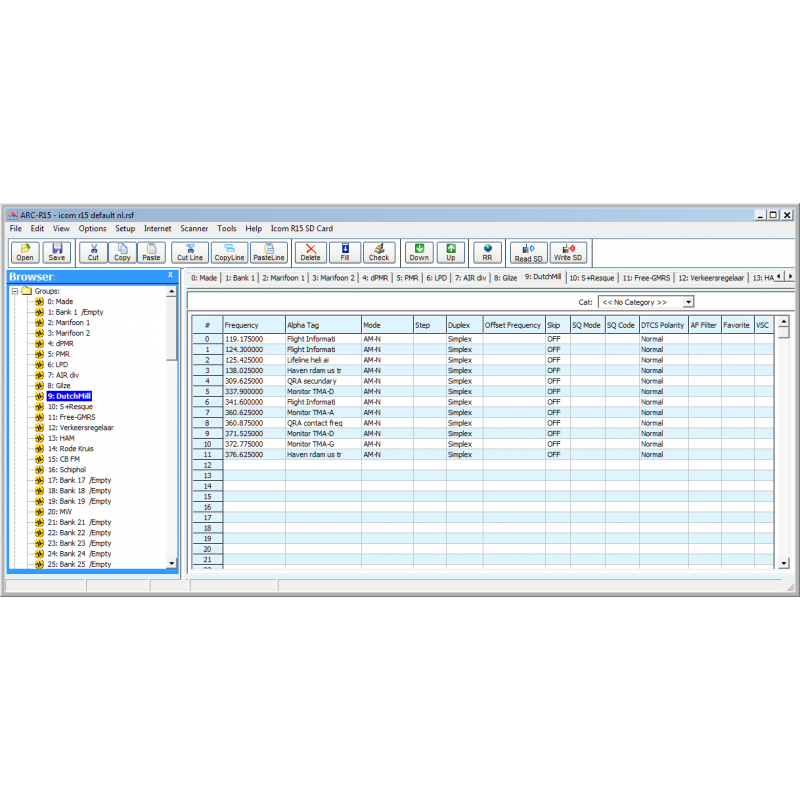Image resolution: width=800 pixels, height=800 pixels.
Task: Move a channel down with the Down arrow icon
Action: (418, 252)
